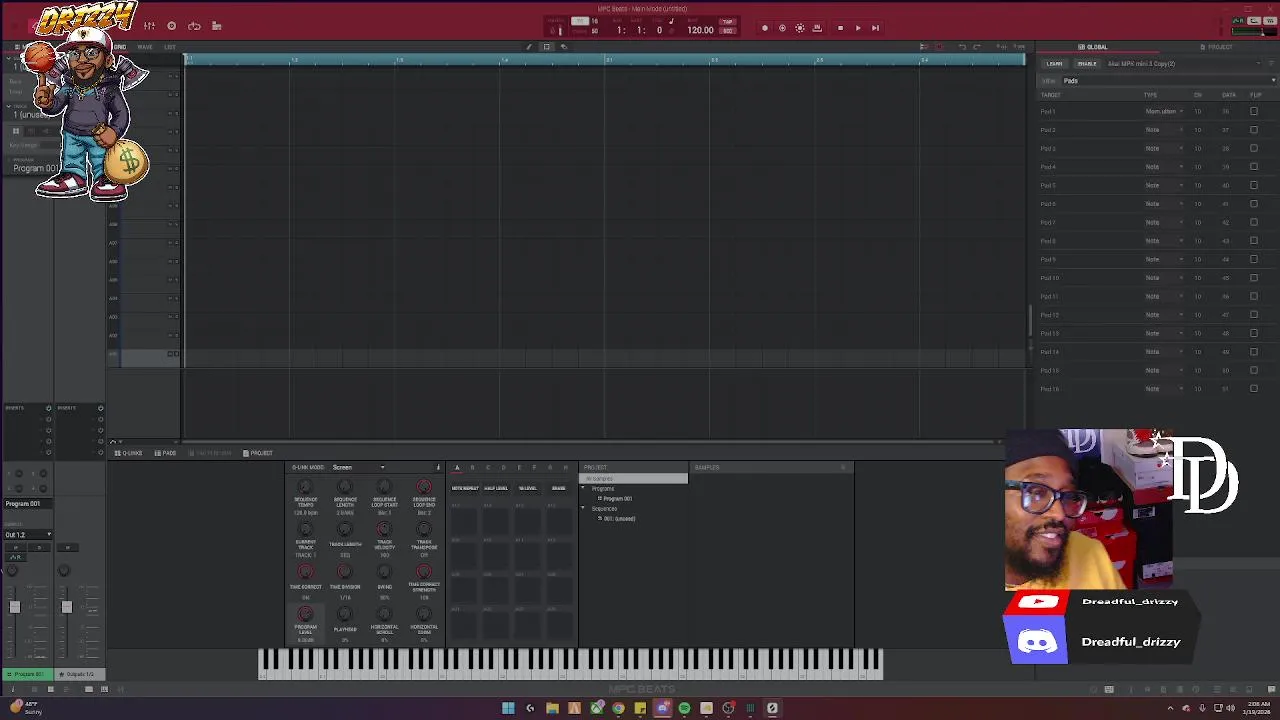1280x720 pixels.
Task: Open File Explorer from the taskbar
Action: (x=552, y=708)
